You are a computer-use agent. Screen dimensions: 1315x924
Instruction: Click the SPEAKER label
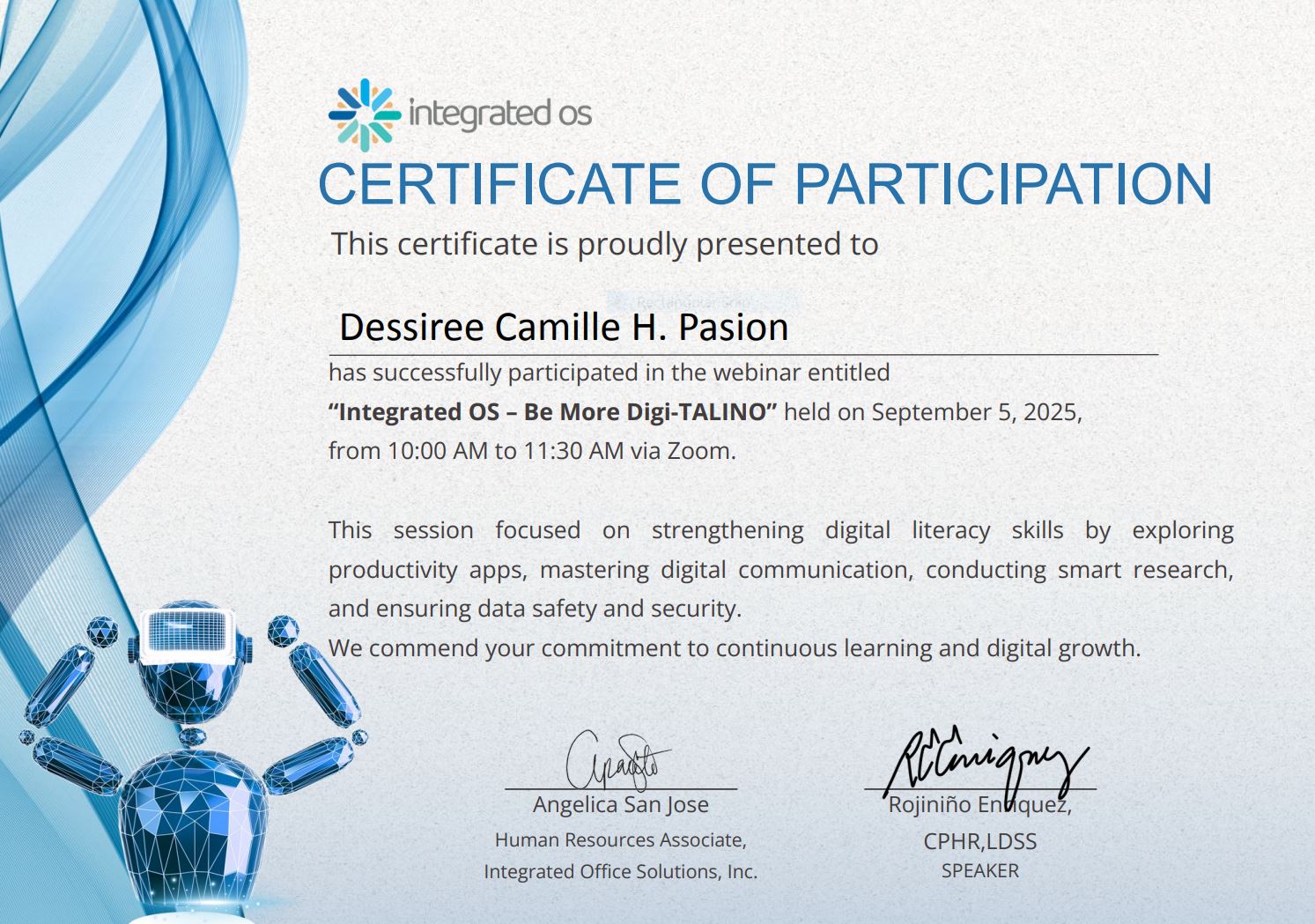pyautogui.click(x=979, y=871)
